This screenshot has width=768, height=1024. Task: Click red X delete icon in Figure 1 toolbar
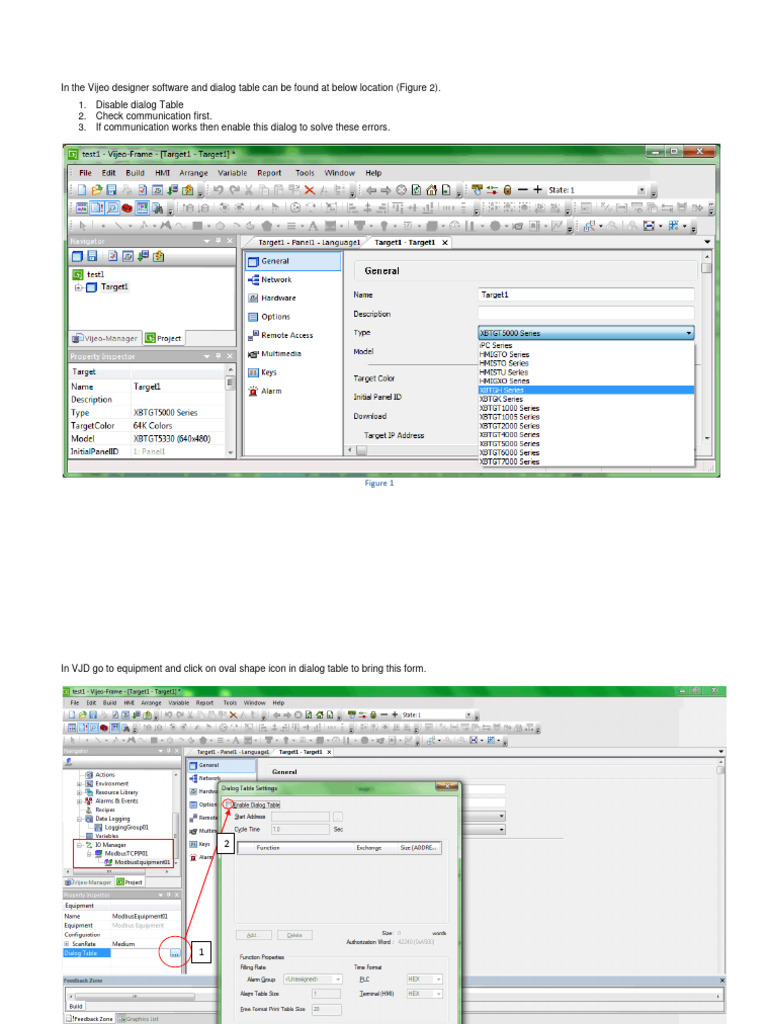[310, 190]
